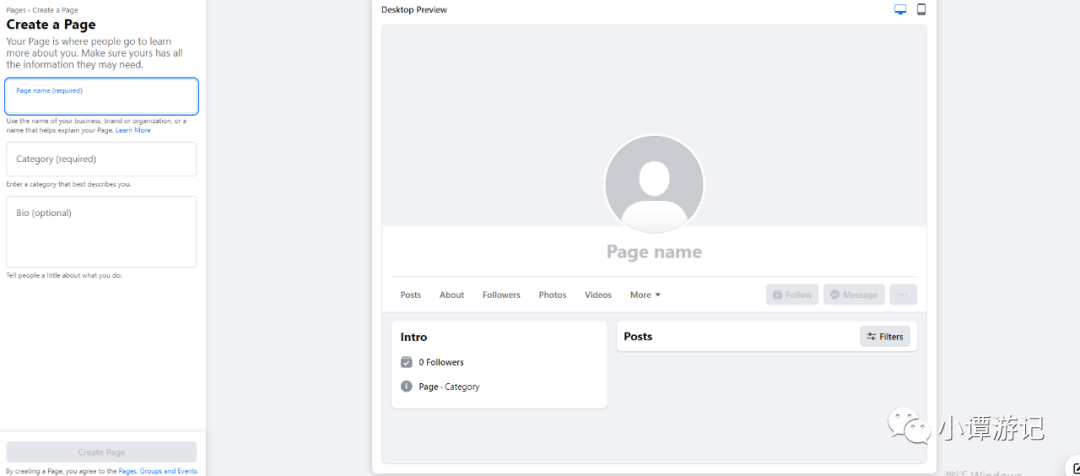The height and width of the screenshot is (476, 1080).
Task: Click the Page name input field
Action: point(101,96)
